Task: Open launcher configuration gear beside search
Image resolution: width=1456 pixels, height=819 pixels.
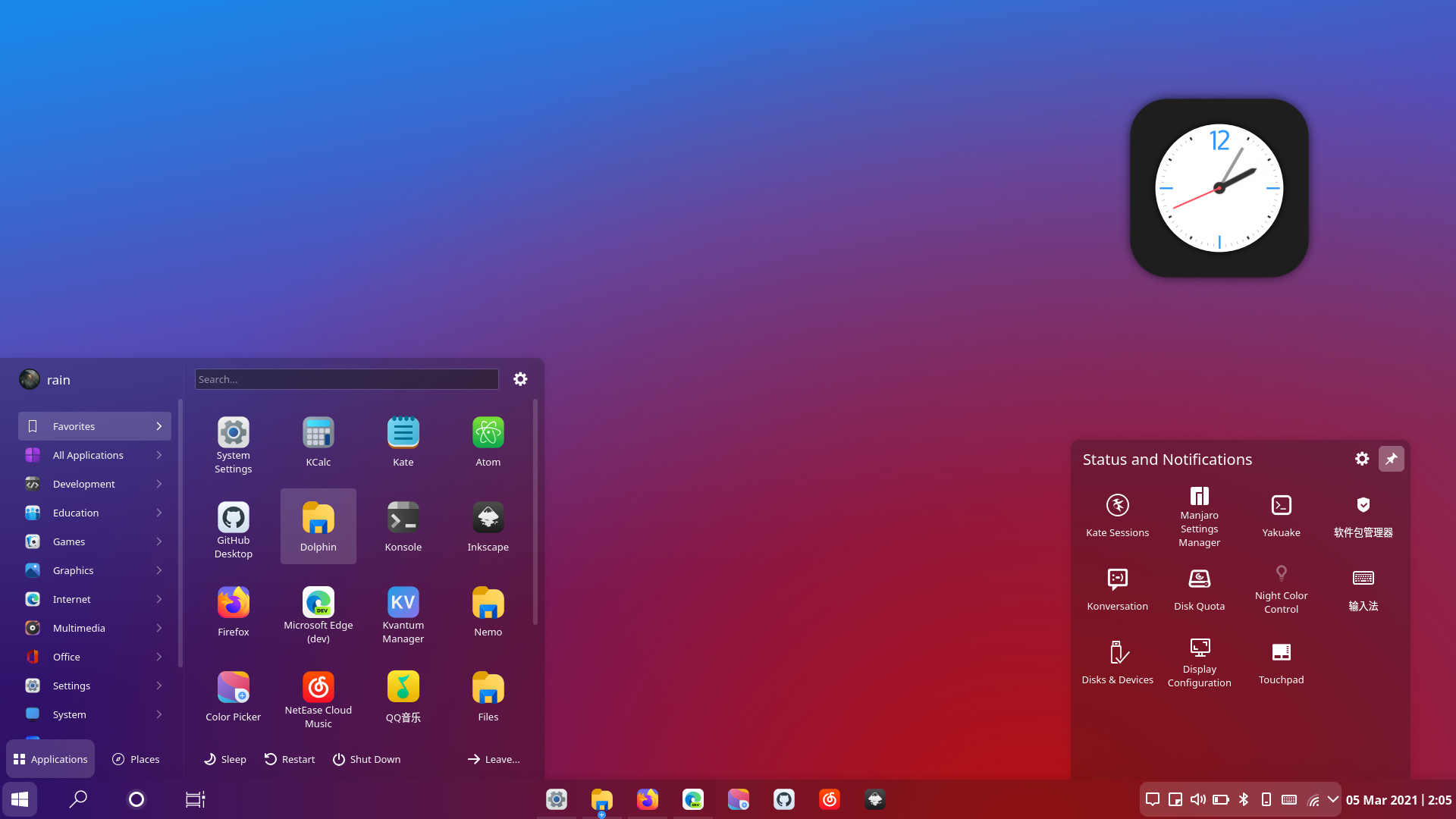Action: click(x=520, y=379)
